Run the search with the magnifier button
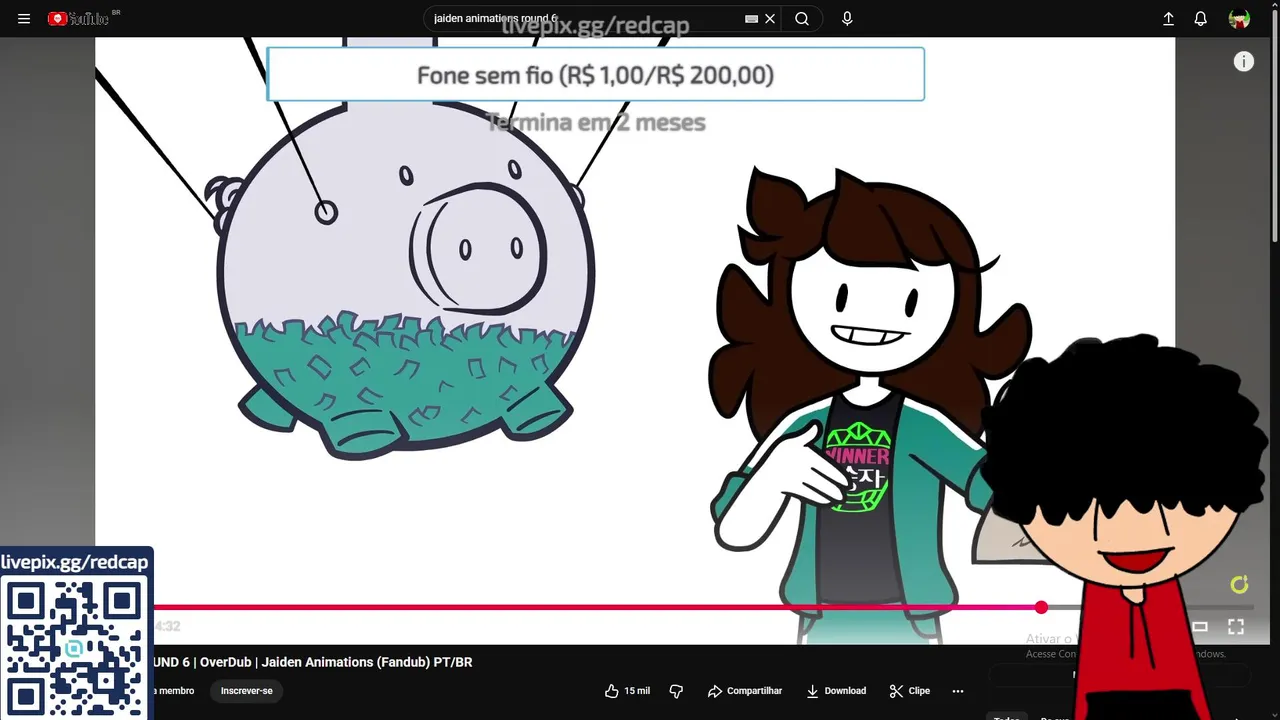The image size is (1280, 720). click(x=802, y=19)
